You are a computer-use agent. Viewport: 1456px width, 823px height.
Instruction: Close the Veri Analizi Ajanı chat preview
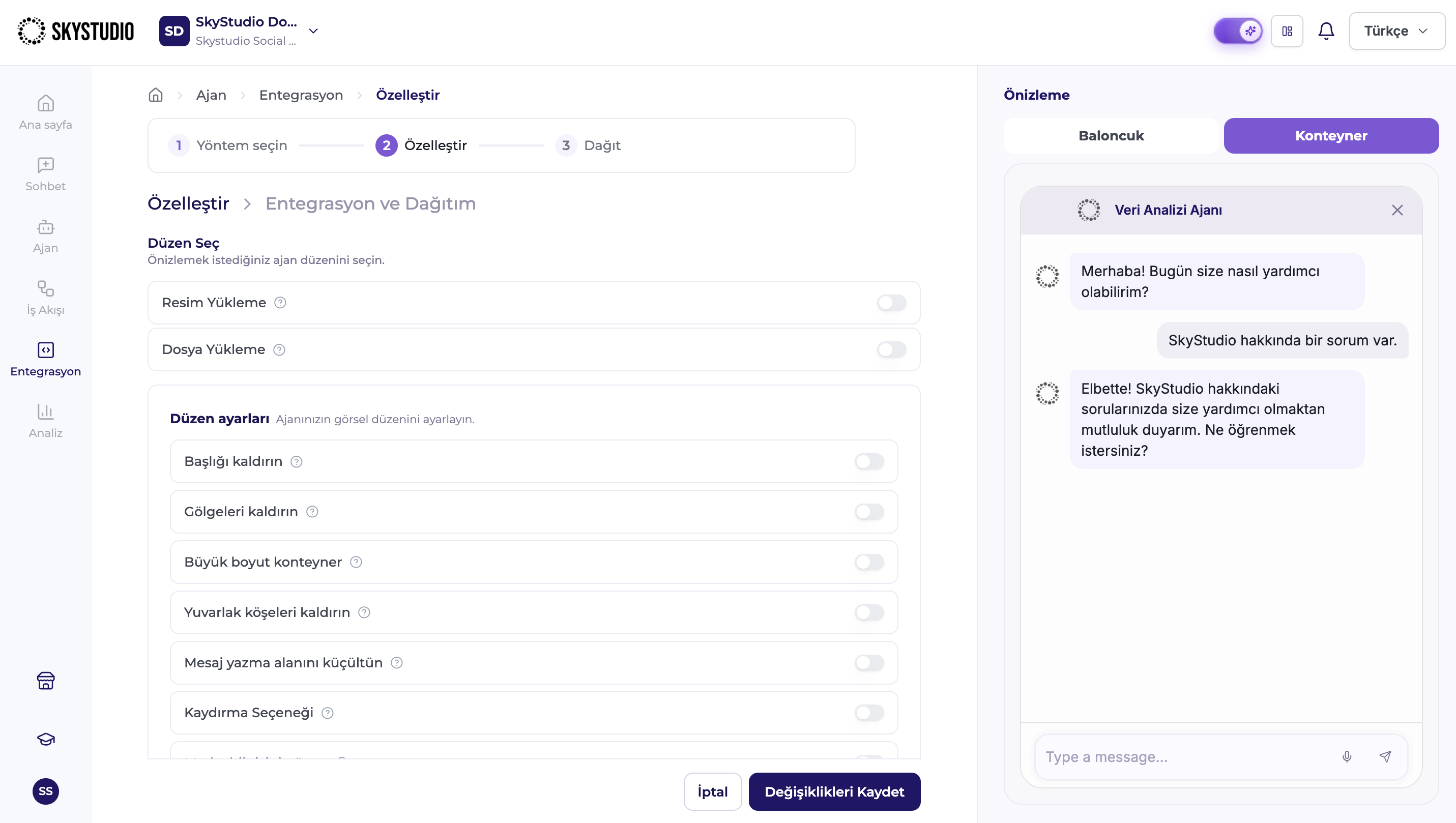click(1397, 210)
